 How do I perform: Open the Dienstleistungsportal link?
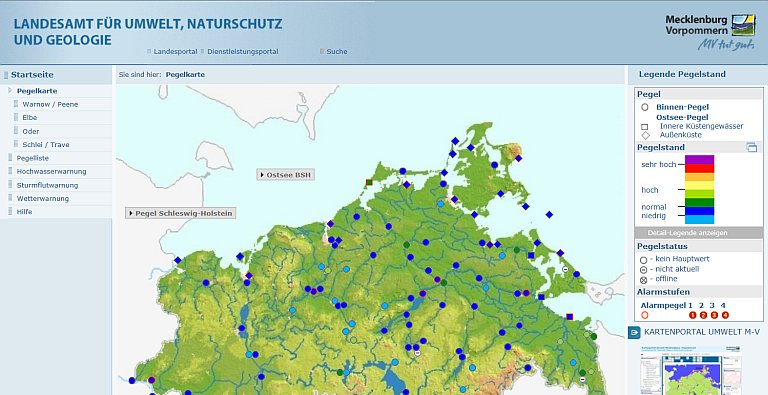pyautogui.click(x=242, y=51)
